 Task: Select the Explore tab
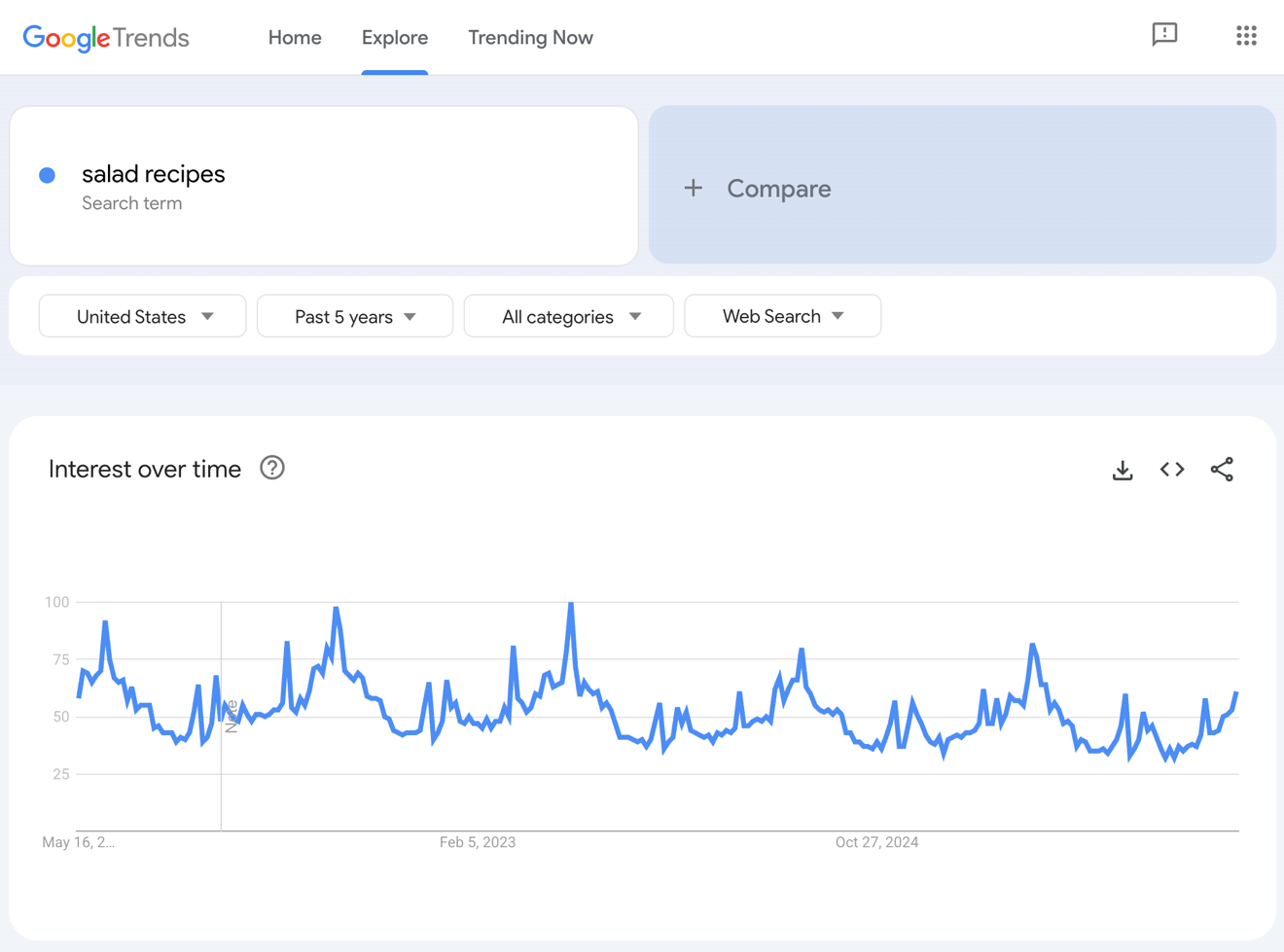(x=395, y=38)
